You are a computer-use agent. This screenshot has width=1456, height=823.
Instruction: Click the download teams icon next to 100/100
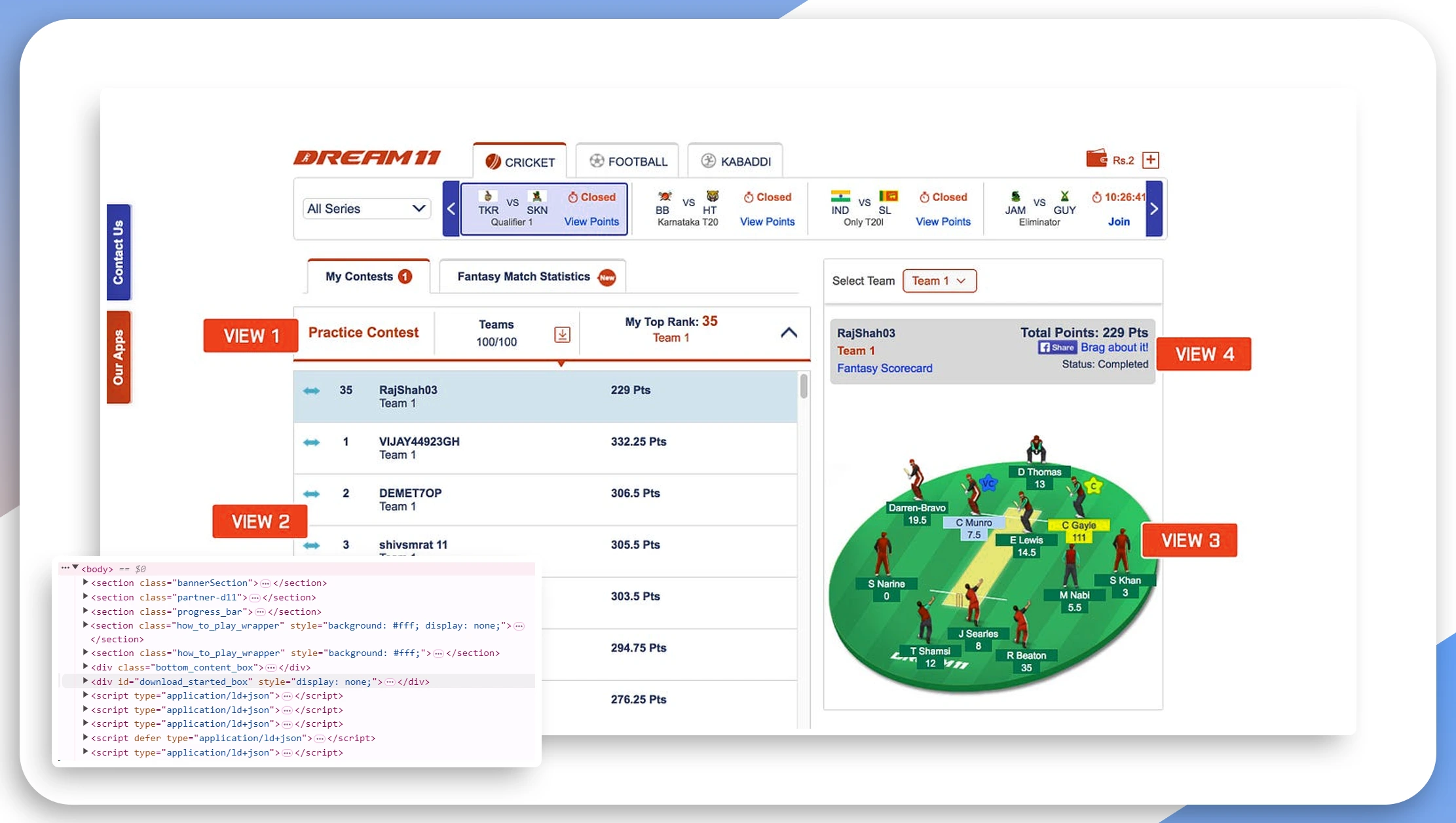tap(562, 333)
